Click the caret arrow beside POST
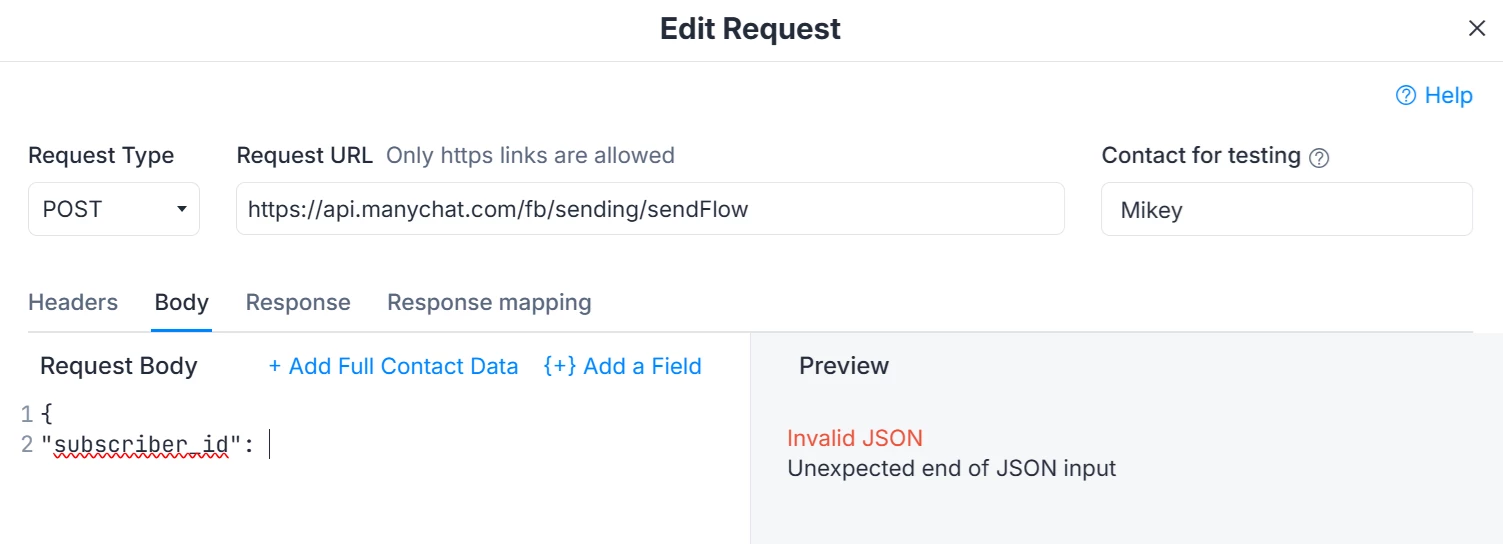The width and height of the screenshot is (1503, 544). (x=181, y=209)
